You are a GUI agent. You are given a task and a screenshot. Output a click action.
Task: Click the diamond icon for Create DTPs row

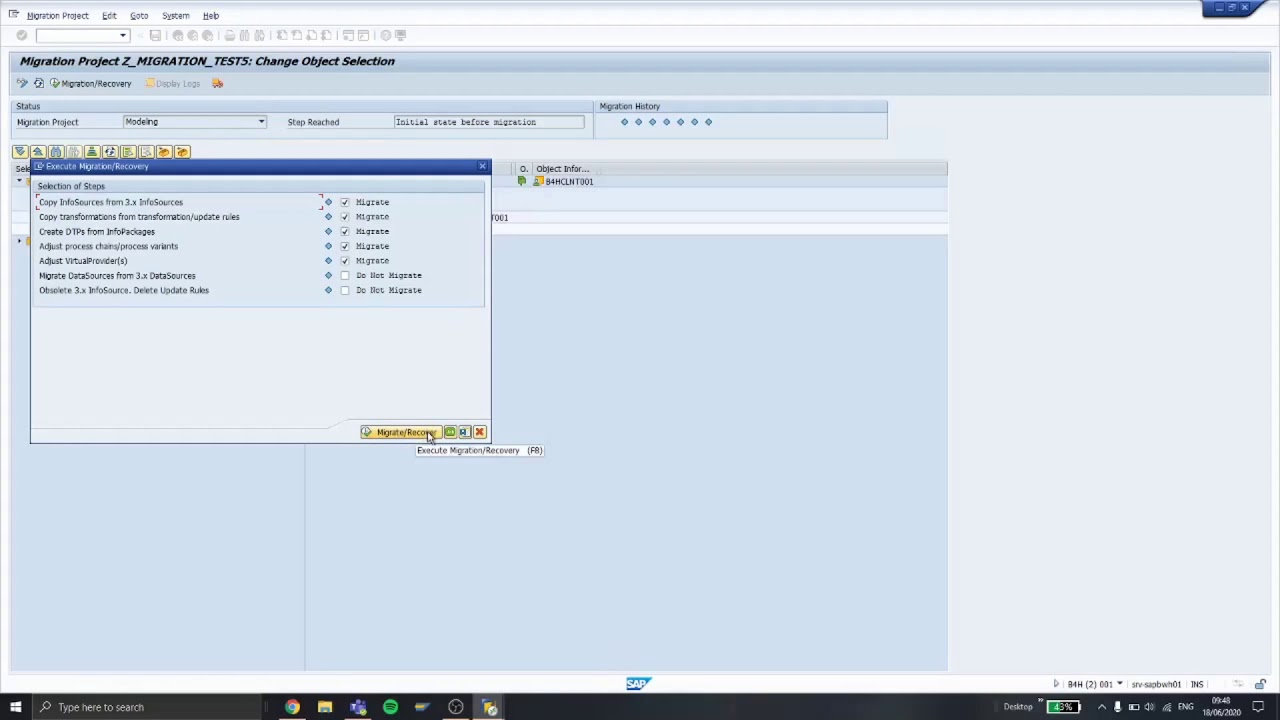(328, 231)
